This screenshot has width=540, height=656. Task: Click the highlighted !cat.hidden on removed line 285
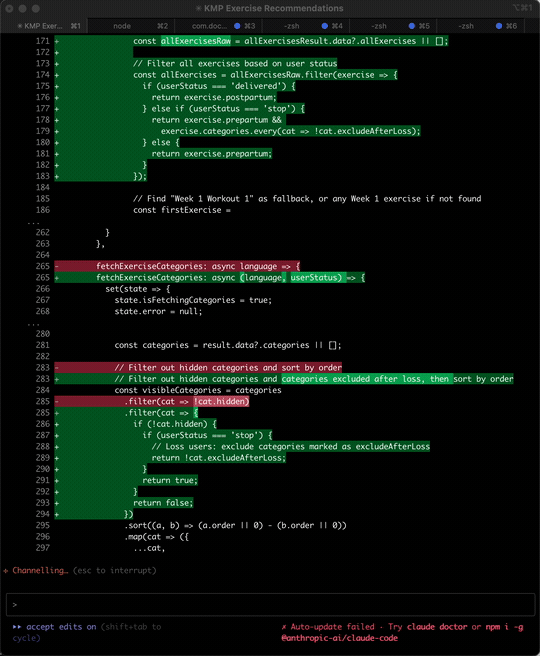pos(221,402)
